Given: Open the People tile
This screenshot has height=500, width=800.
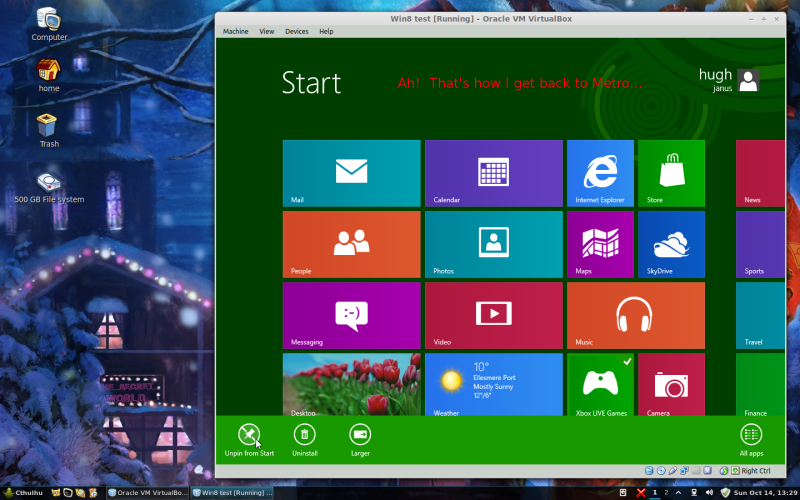Looking at the screenshot, I should point(352,244).
